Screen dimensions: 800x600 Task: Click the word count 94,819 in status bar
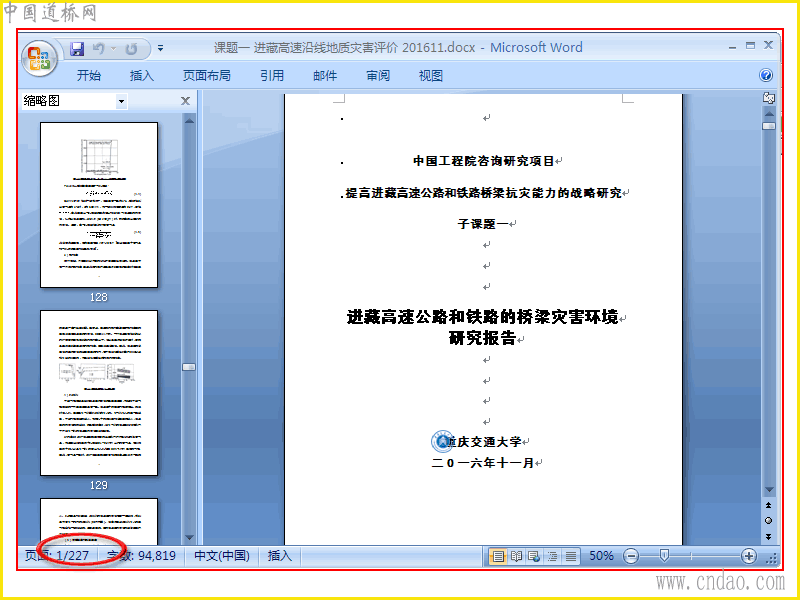141,556
